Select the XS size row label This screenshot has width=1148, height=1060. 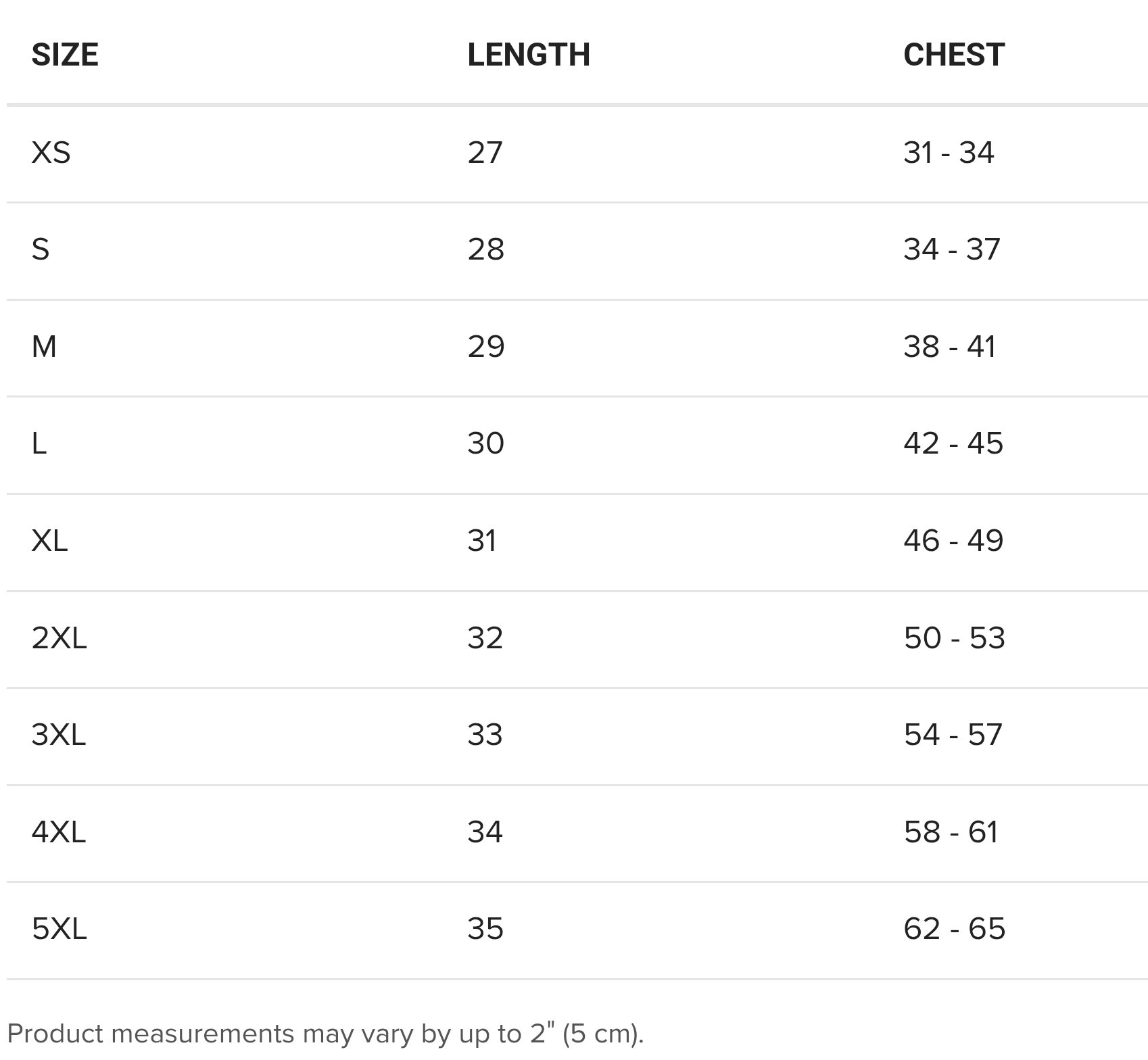(51, 152)
